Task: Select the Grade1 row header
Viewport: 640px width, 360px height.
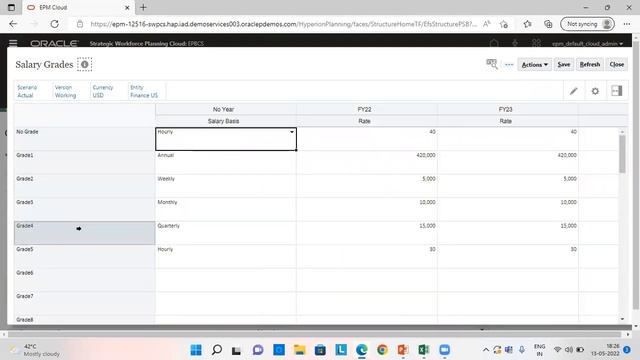Action: [84, 162]
